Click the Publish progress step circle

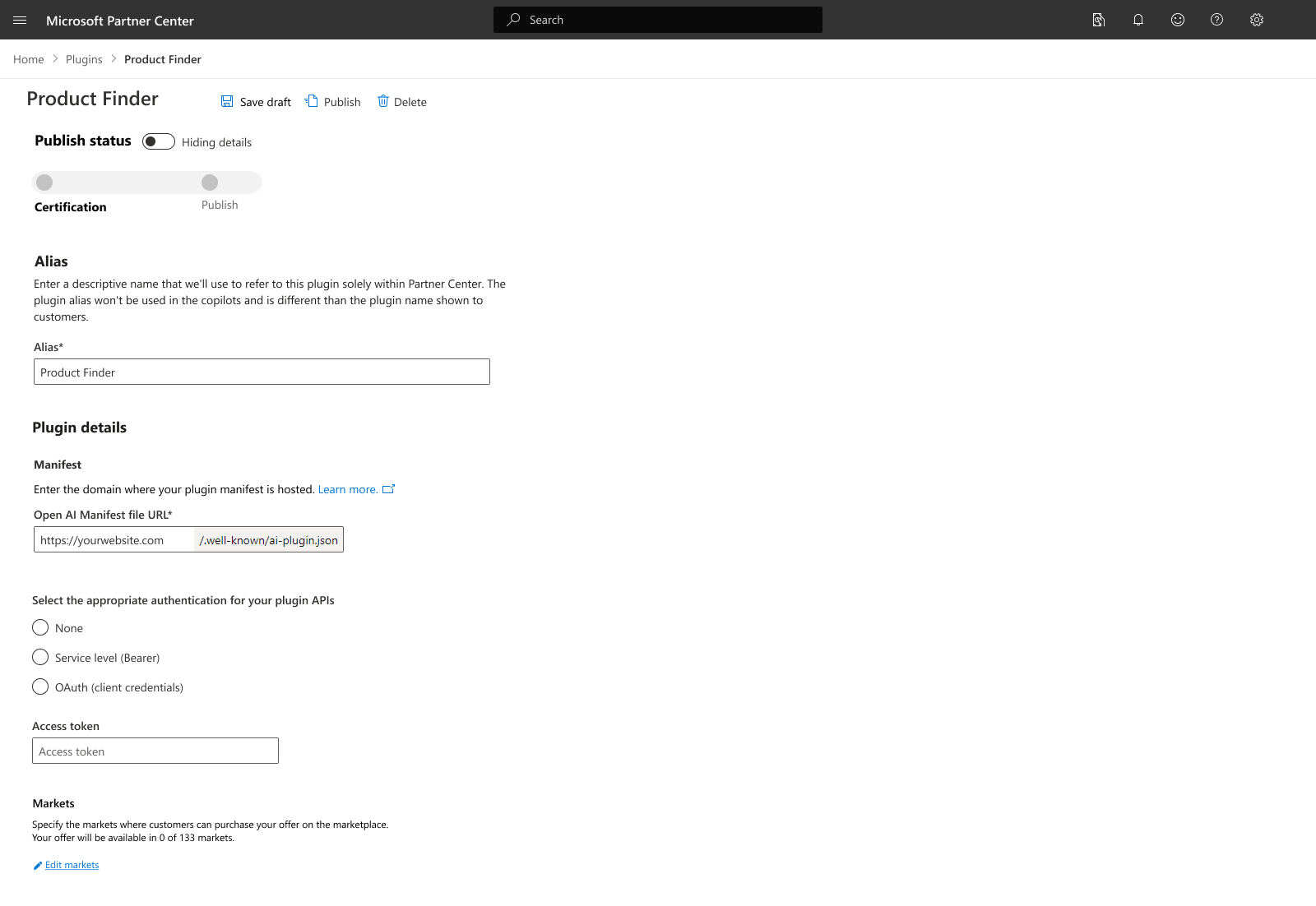tap(210, 183)
